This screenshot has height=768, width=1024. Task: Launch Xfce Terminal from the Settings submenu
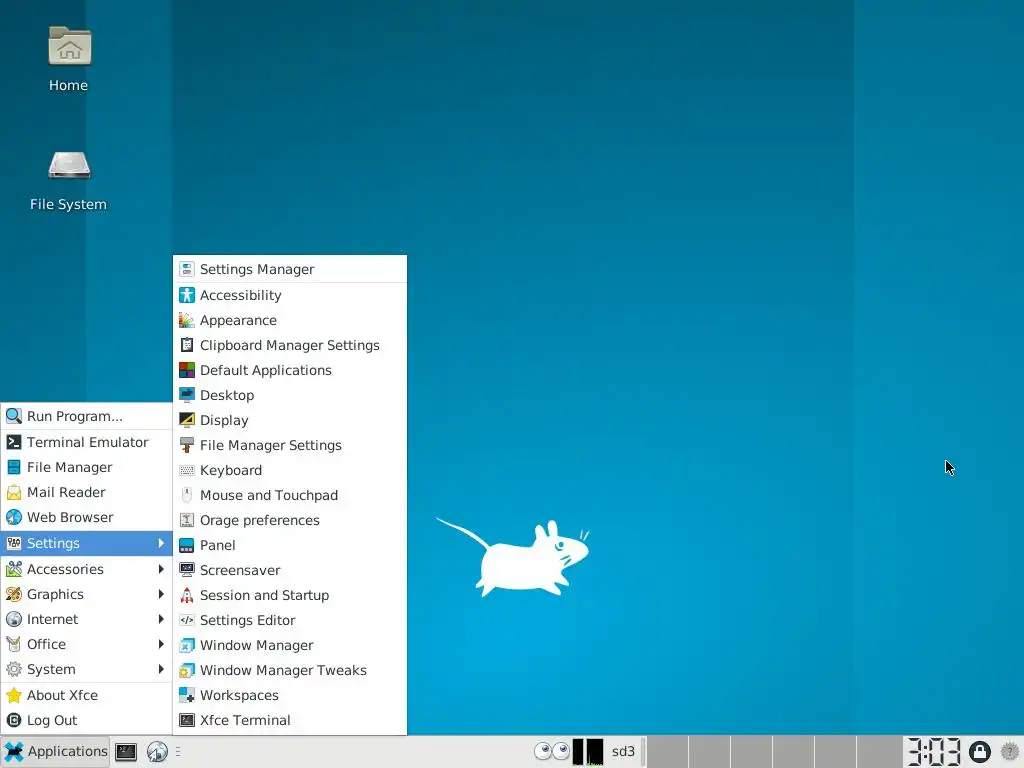tap(290, 720)
